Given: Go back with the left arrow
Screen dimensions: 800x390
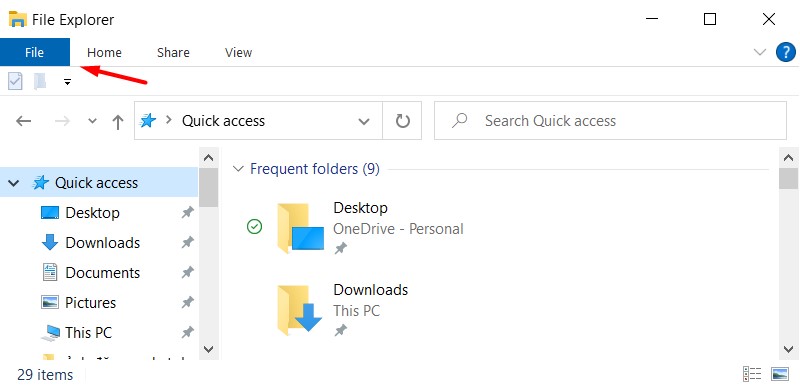Looking at the screenshot, I should point(23,121).
